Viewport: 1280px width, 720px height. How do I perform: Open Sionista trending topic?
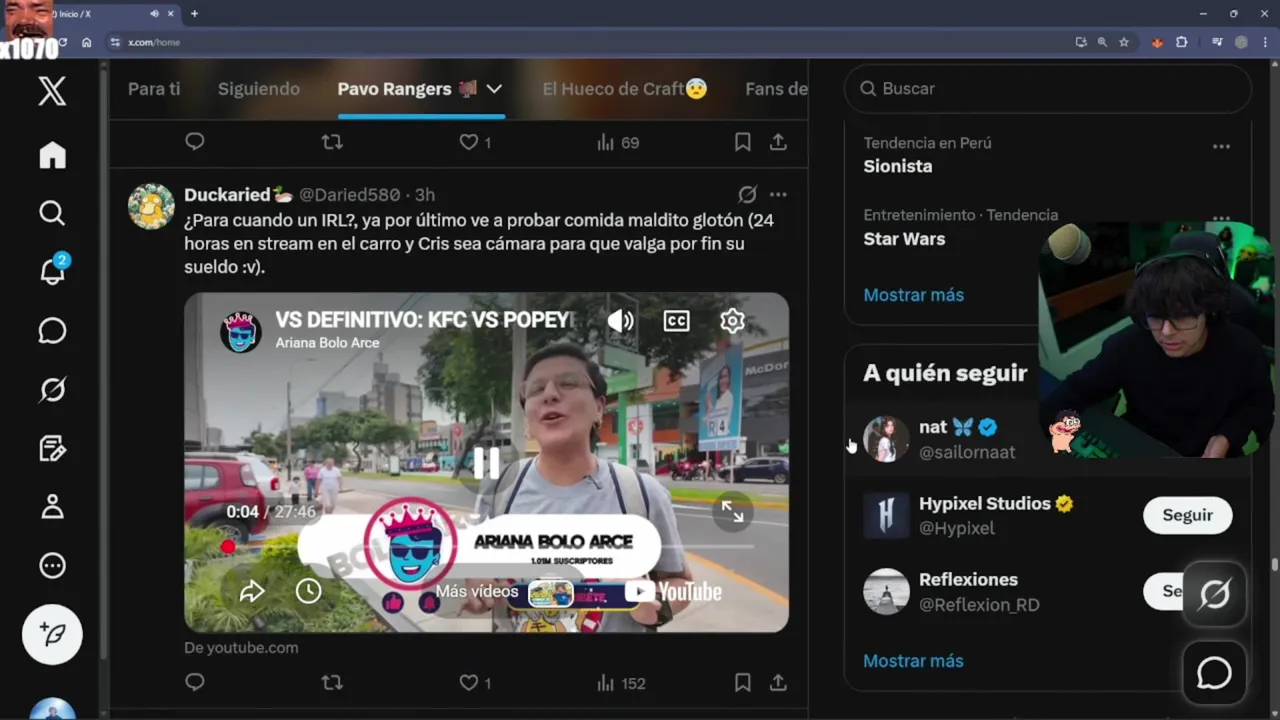coord(898,166)
